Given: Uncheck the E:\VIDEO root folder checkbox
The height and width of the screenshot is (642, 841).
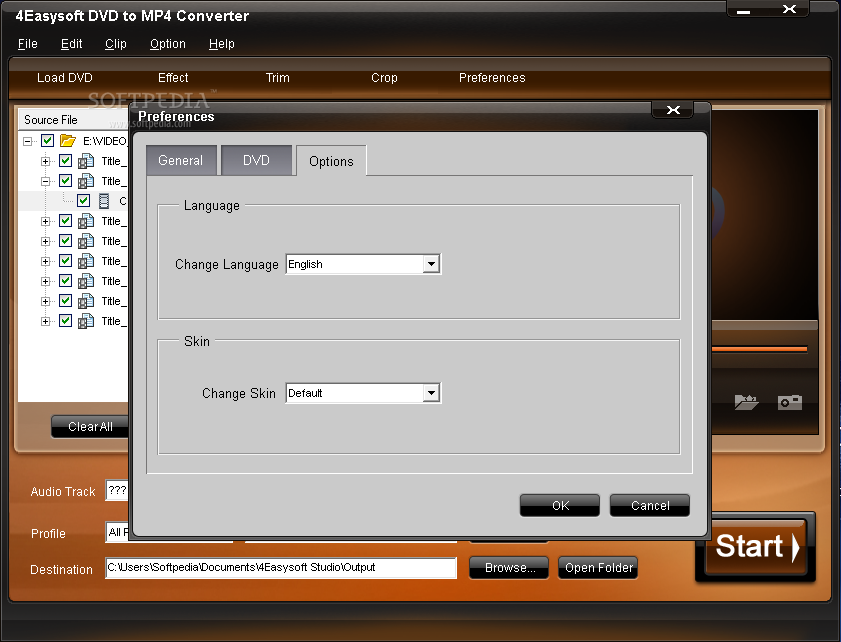Looking at the screenshot, I should click(47, 141).
